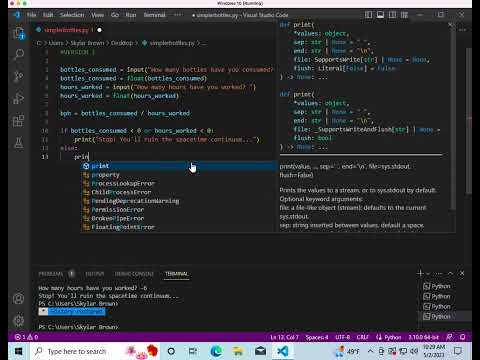Click the editor vertical scrollbar
480x360 pixels.
[x=469, y=120]
